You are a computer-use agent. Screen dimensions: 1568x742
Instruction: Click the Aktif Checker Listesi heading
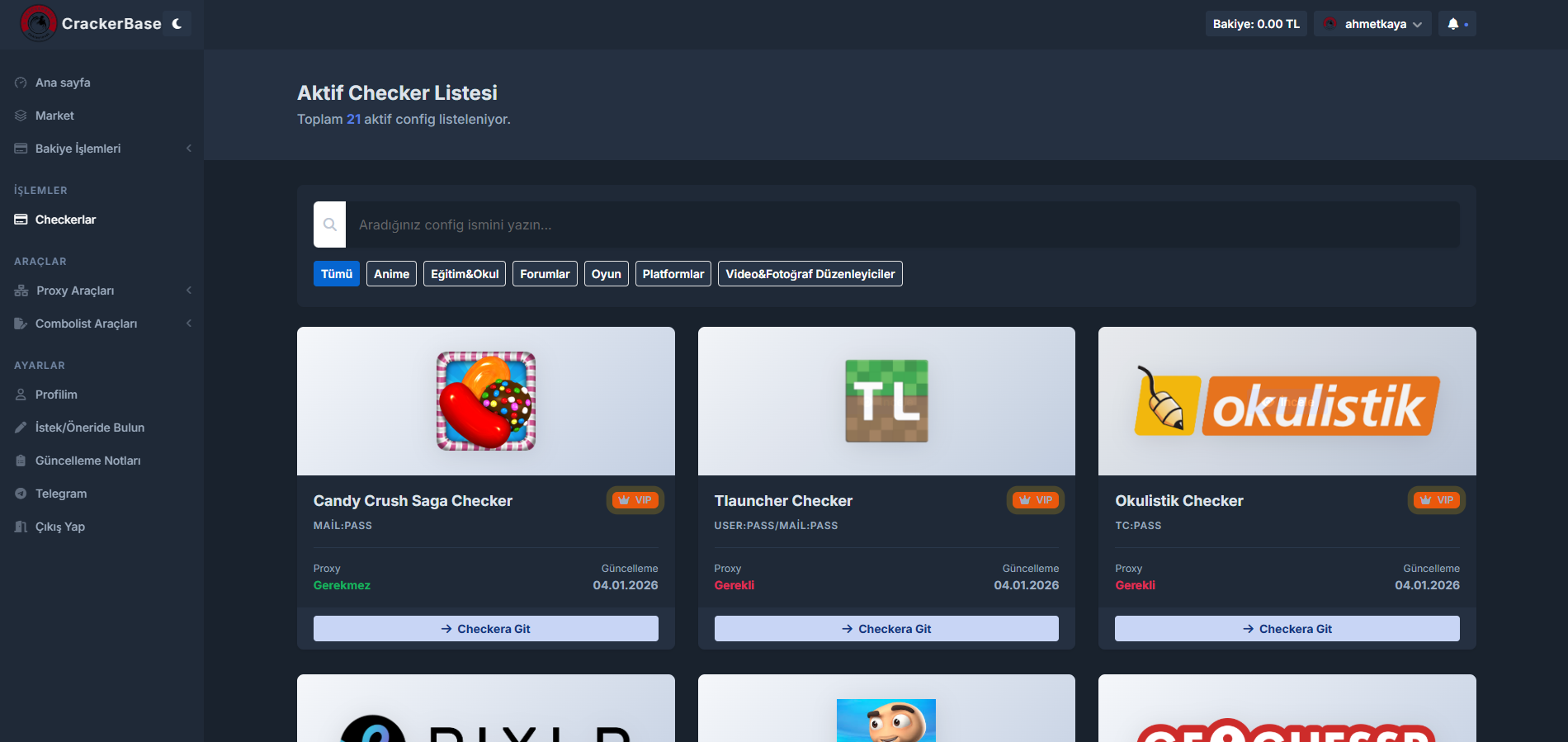(397, 93)
